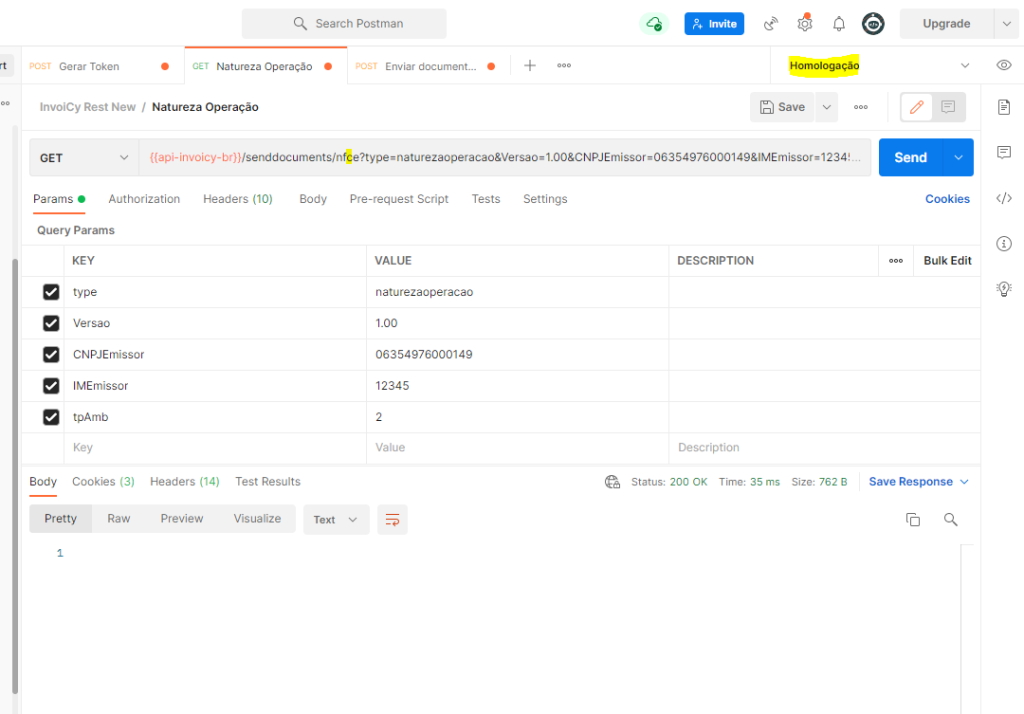
Task: Open the Text response format dropdown
Action: [335, 519]
